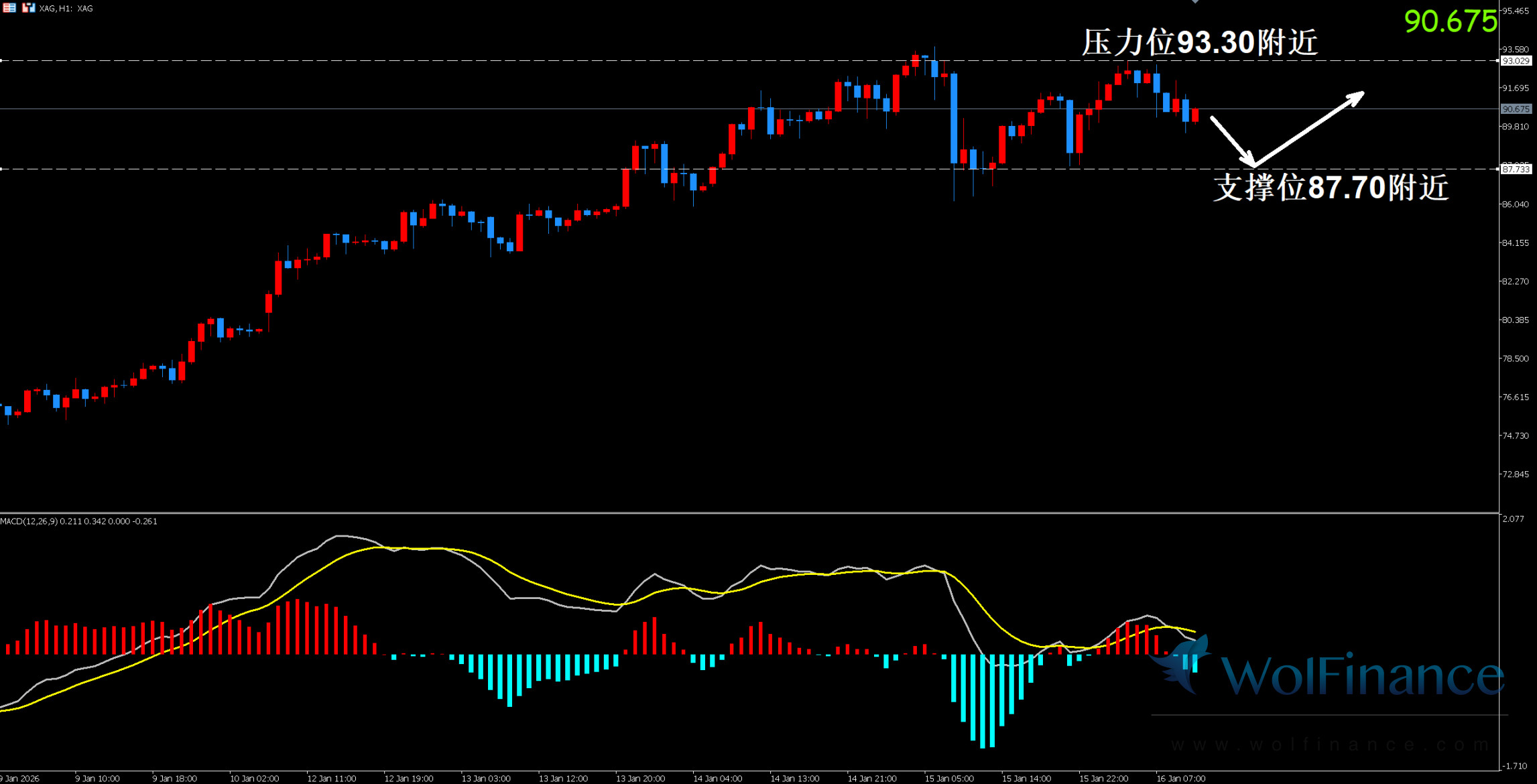The height and width of the screenshot is (784, 1537).
Task: Click the separator between price chart and MACD
Action: (x=737, y=513)
